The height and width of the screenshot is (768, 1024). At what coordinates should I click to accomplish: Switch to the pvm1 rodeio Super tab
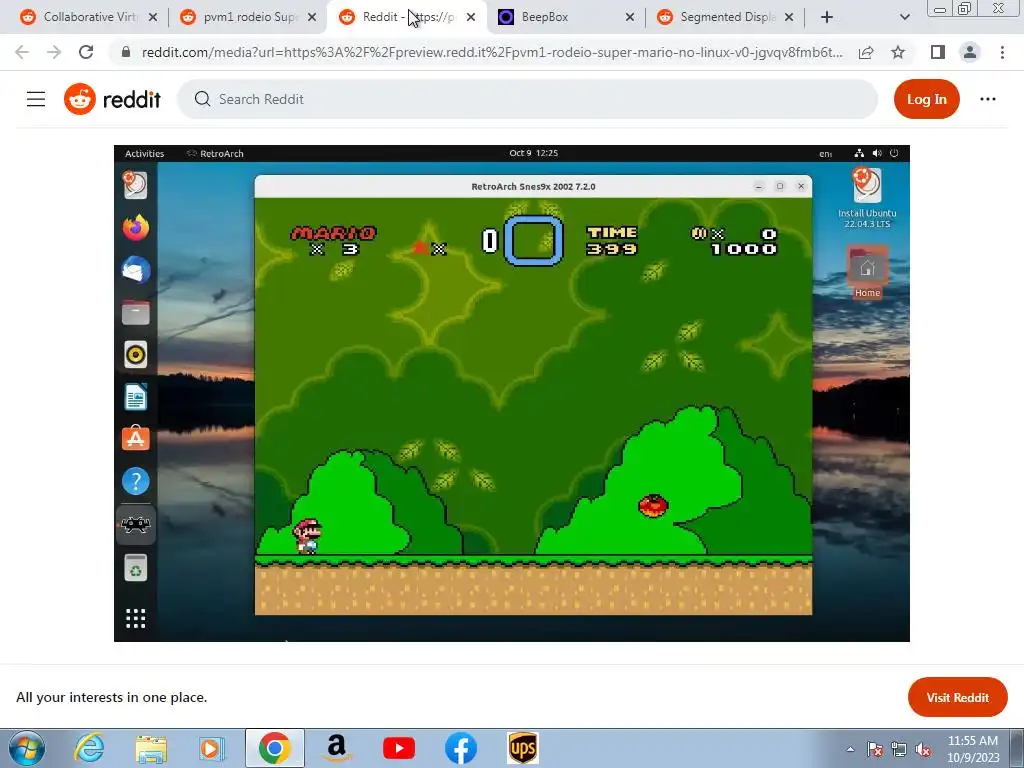click(x=248, y=17)
